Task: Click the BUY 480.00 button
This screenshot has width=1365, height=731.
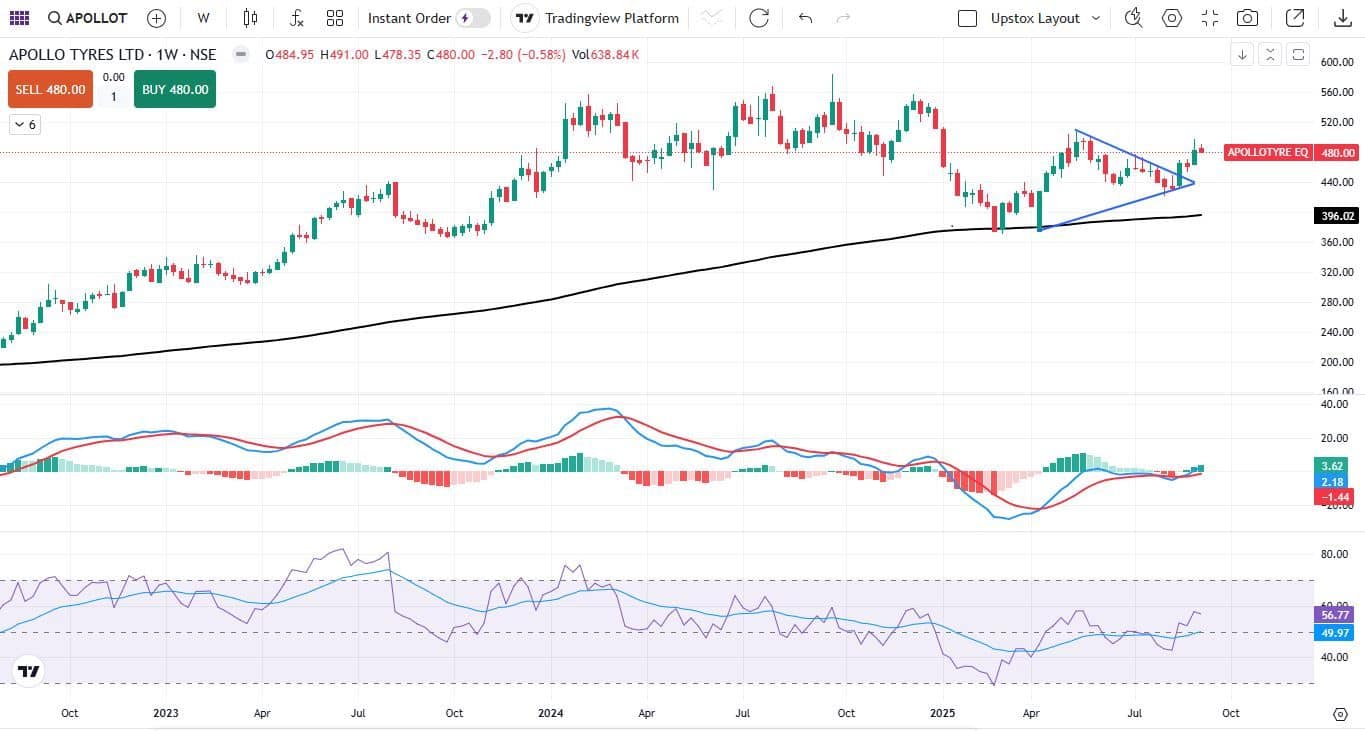Action: tap(175, 89)
